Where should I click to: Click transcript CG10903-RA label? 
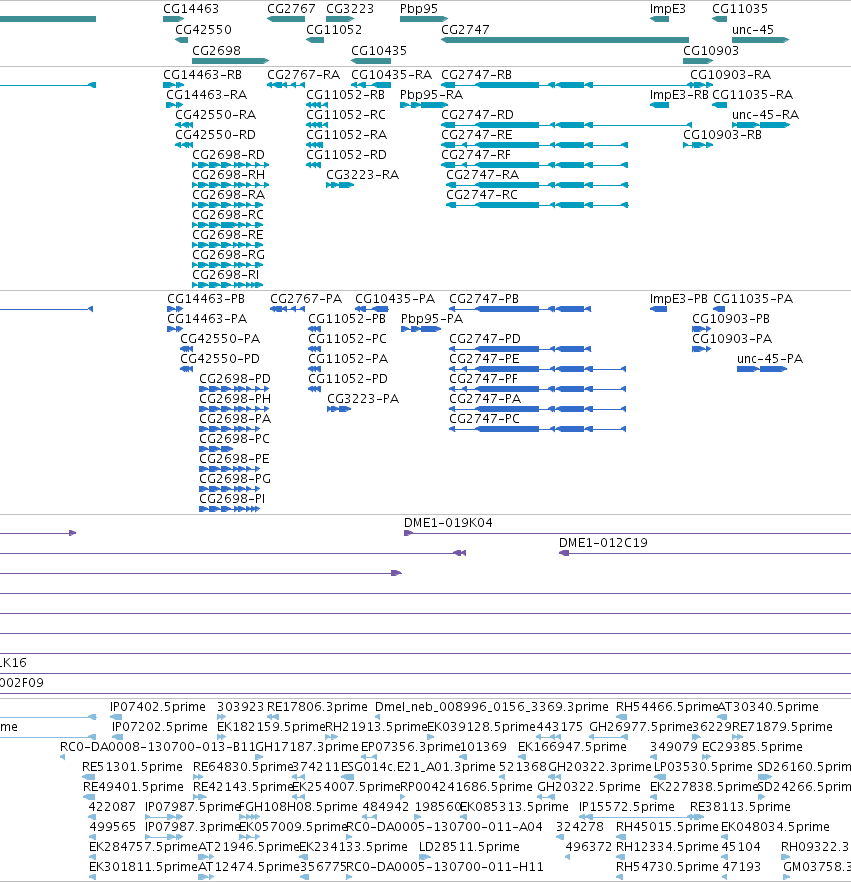coord(730,75)
